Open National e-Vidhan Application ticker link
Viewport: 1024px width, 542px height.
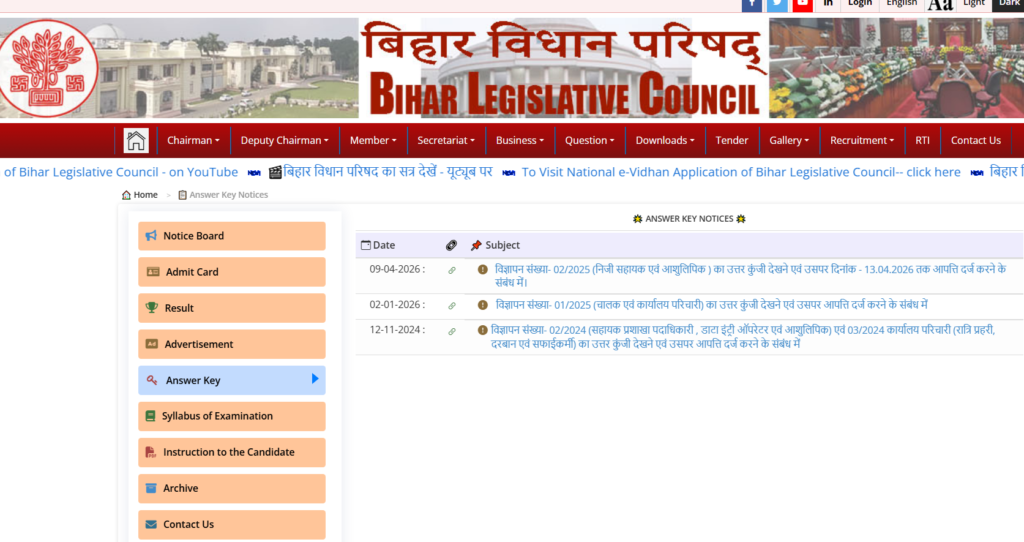click(x=741, y=172)
